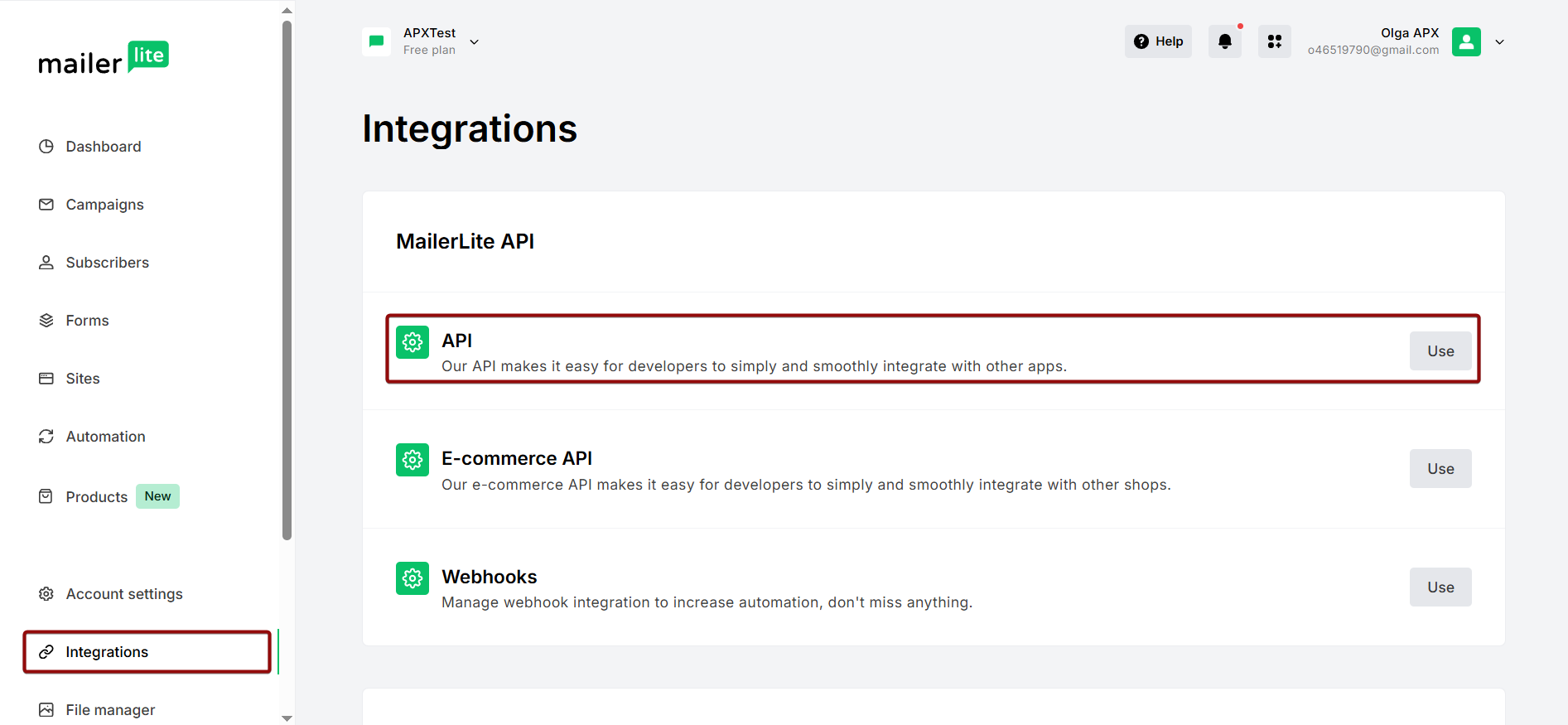This screenshot has height=725, width=1568.
Task: Click the 'integrate with other apps' description
Action: click(754, 366)
